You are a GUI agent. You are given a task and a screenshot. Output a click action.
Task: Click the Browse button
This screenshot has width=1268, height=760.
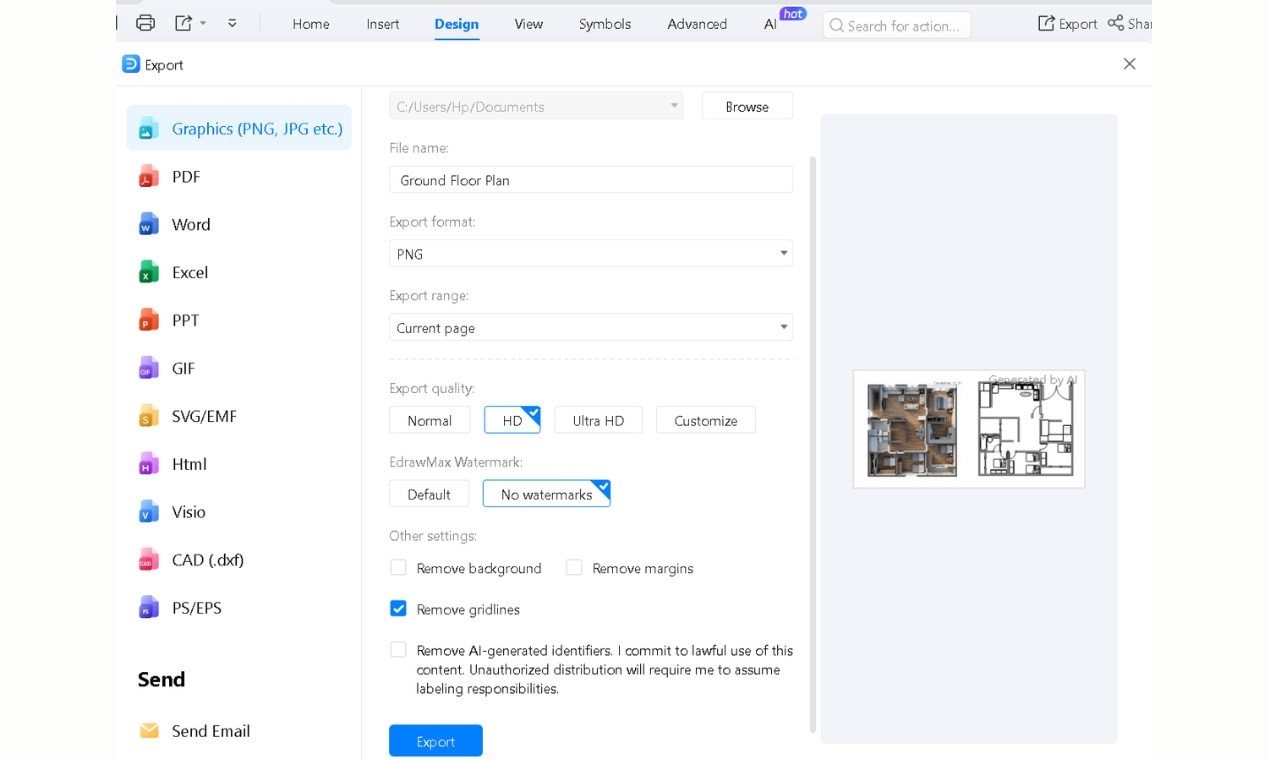747,105
